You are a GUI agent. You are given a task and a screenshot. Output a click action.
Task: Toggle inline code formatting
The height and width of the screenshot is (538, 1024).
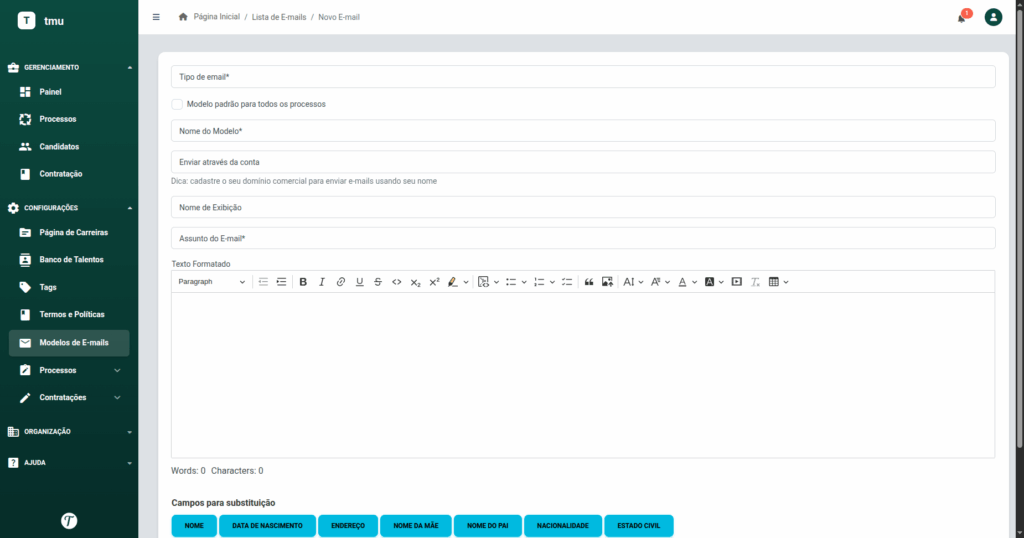pyautogui.click(x=396, y=282)
